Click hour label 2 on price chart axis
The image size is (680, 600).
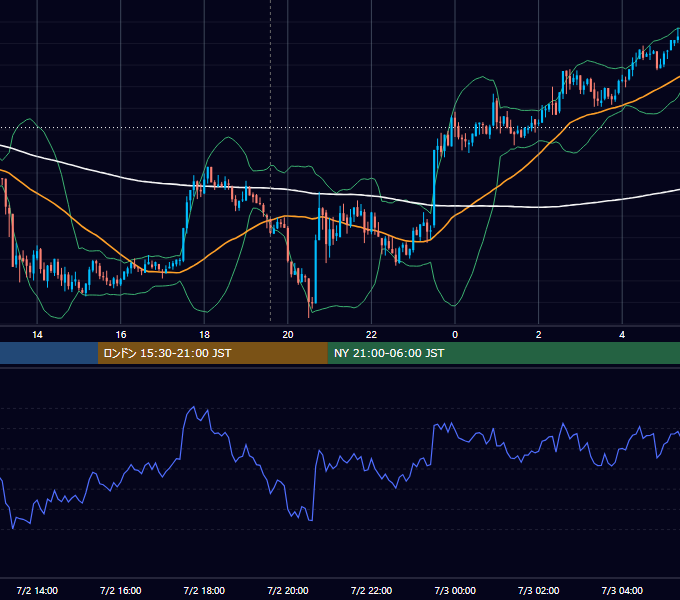pyautogui.click(x=539, y=335)
